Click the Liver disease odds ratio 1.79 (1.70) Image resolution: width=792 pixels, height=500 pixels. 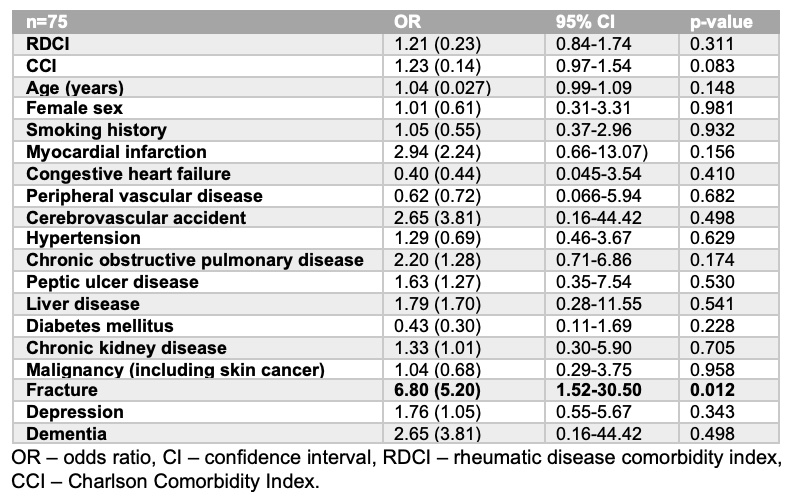tap(436, 304)
